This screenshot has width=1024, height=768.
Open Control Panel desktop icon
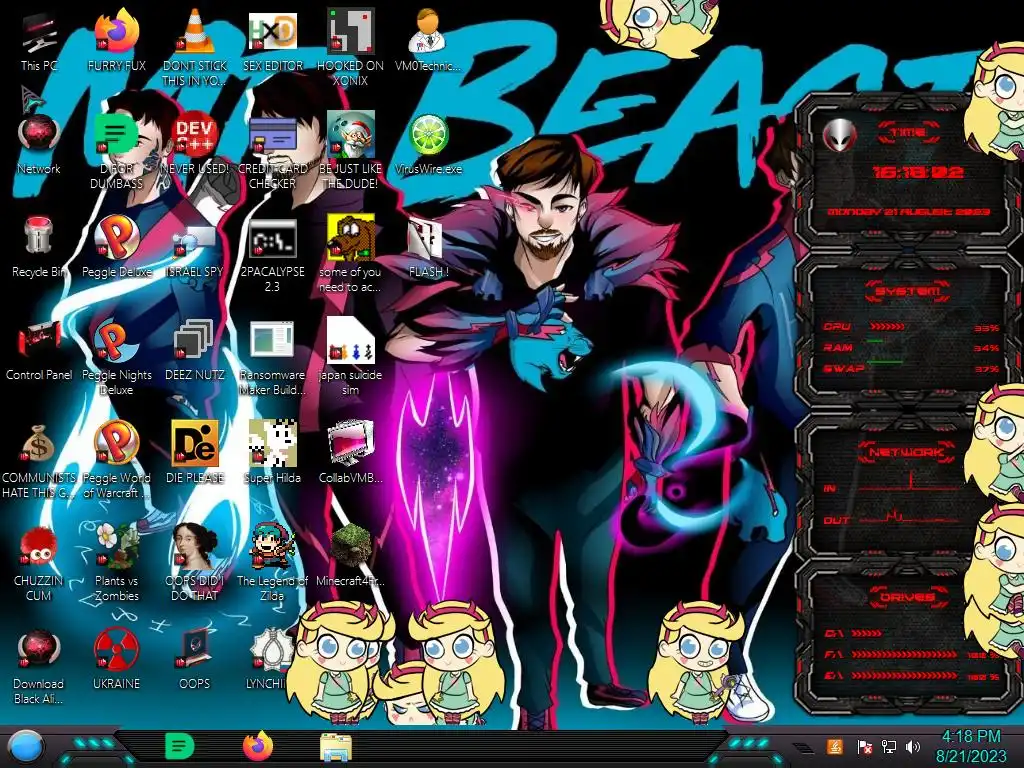click(x=39, y=351)
